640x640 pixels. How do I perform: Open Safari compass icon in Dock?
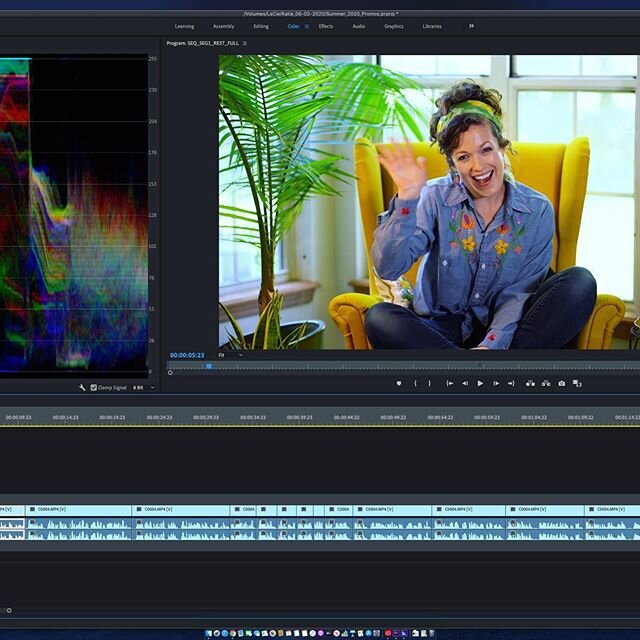coord(225,633)
